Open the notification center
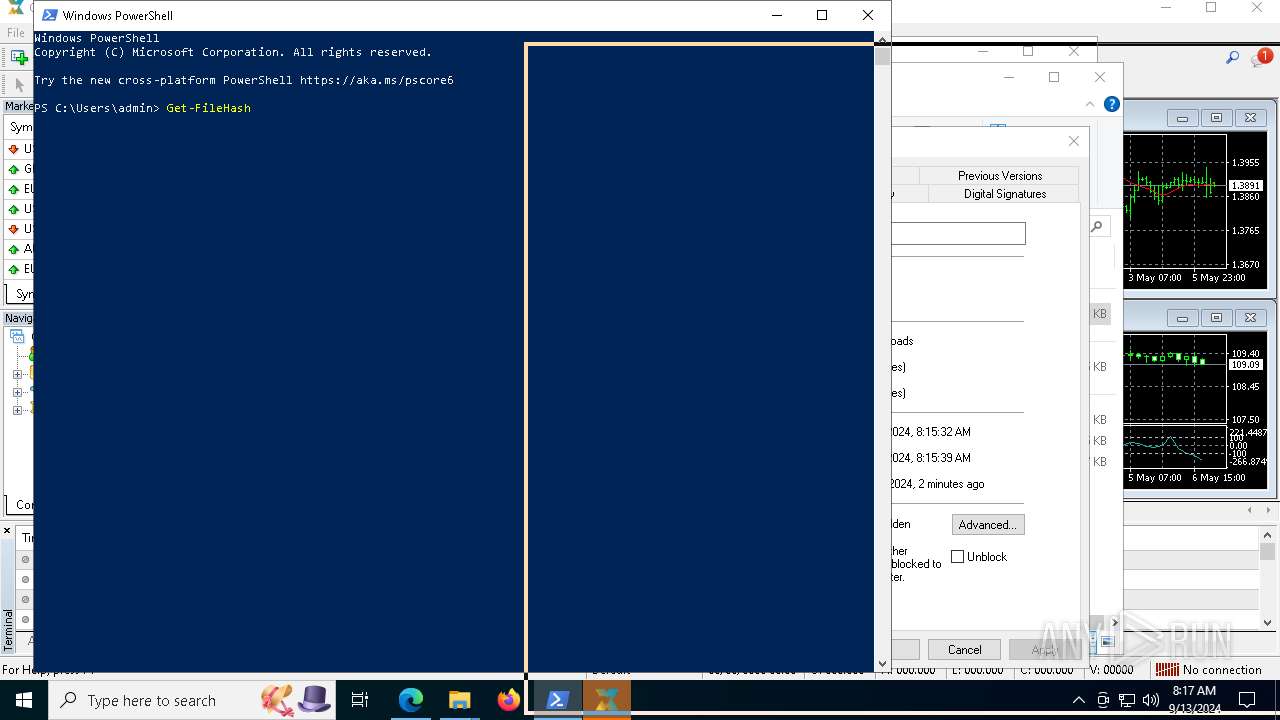 (x=1247, y=700)
